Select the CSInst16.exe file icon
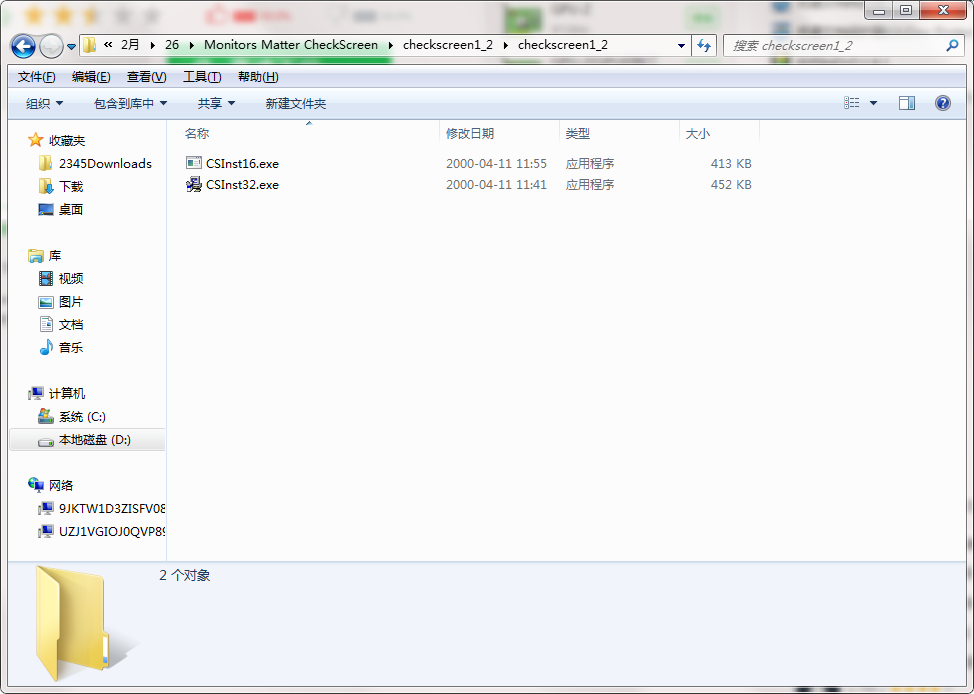The width and height of the screenshot is (974, 694). (194, 163)
